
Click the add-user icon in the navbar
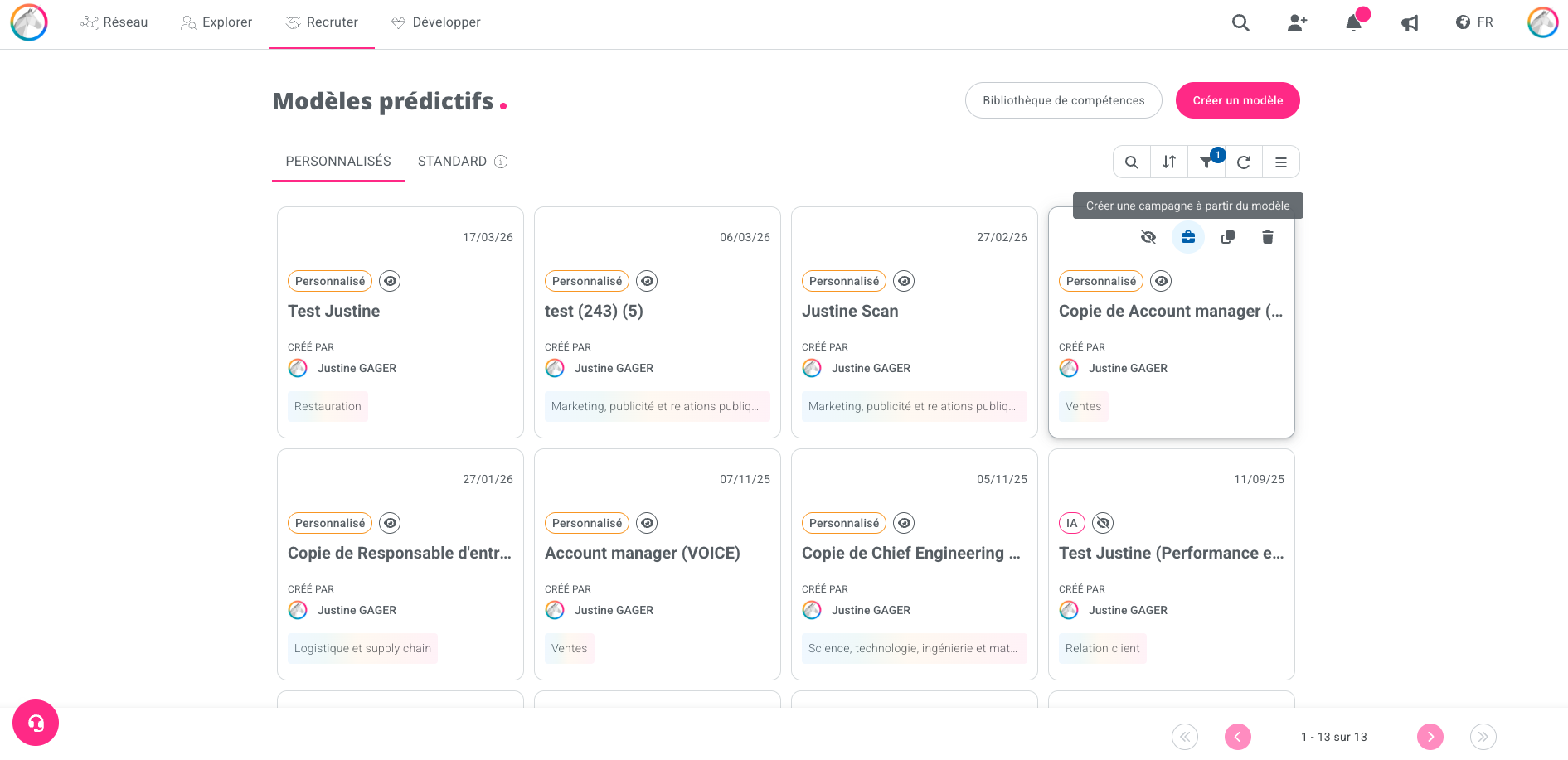[1297, 23]
